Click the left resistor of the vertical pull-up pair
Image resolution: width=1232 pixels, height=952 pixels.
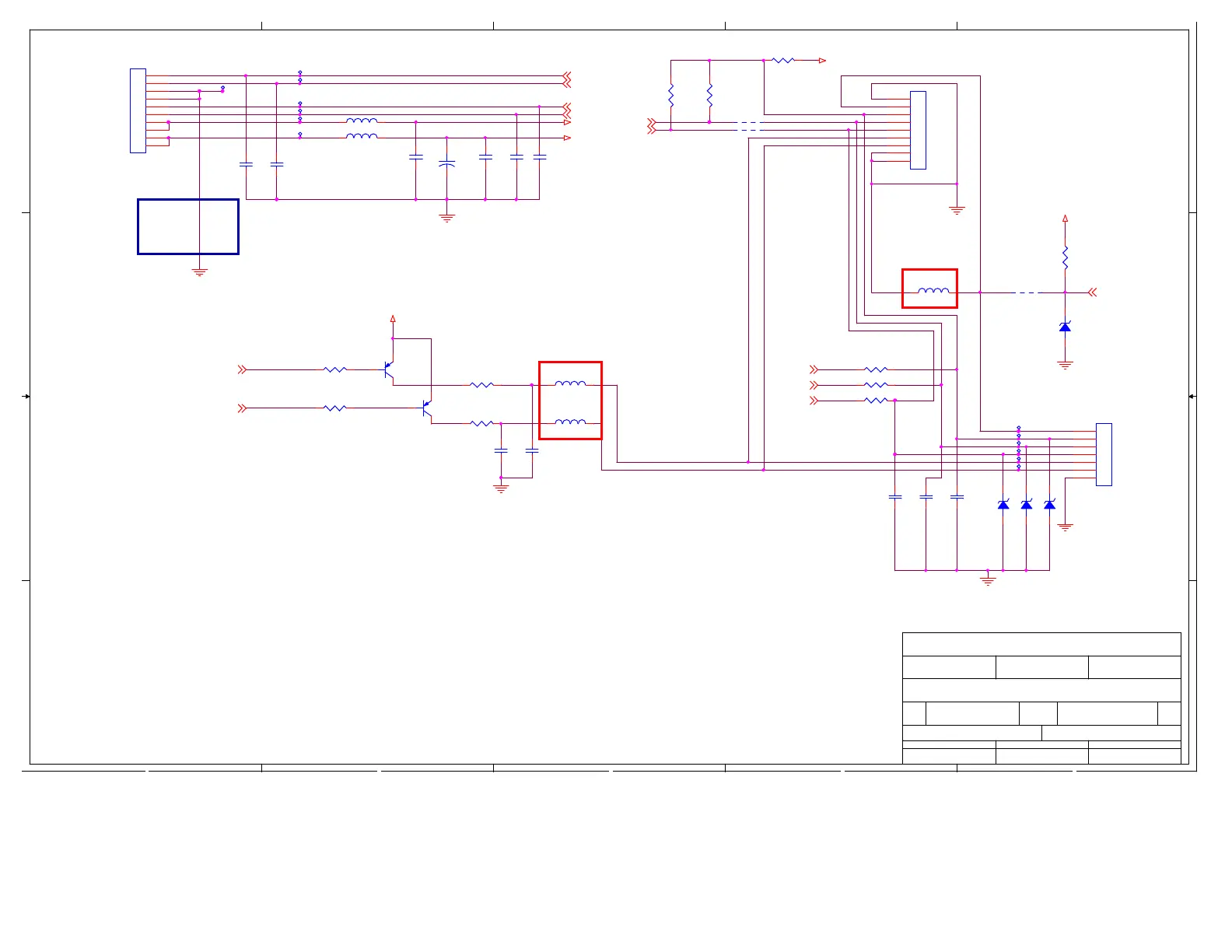(670, 96)
